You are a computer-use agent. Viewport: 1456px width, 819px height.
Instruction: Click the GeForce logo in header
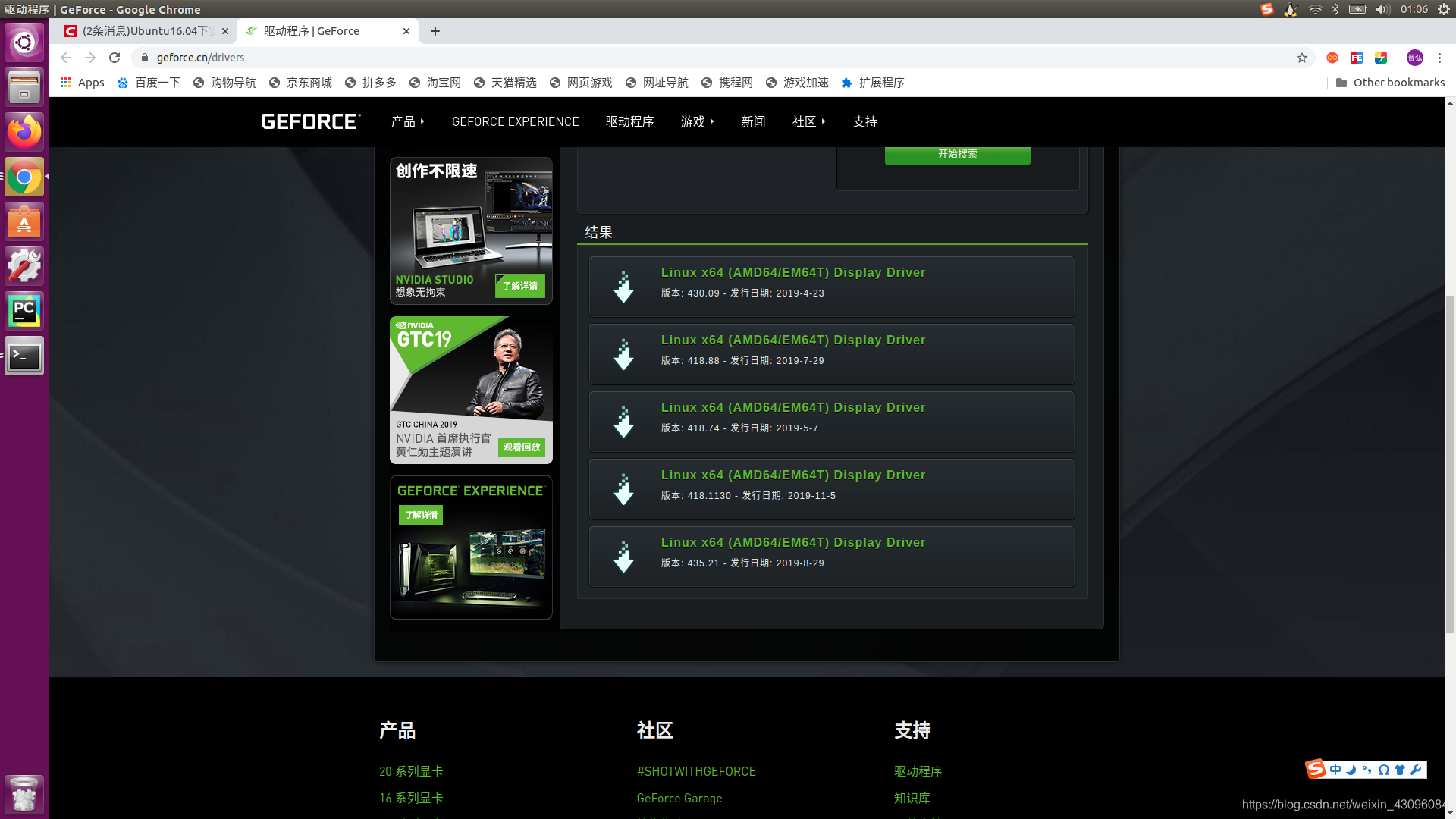(310, 121)
